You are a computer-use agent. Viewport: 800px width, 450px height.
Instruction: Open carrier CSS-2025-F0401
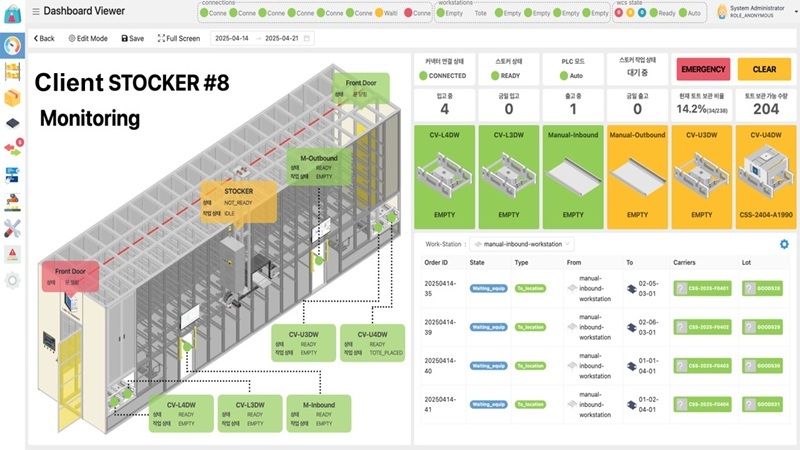[703, 288]
